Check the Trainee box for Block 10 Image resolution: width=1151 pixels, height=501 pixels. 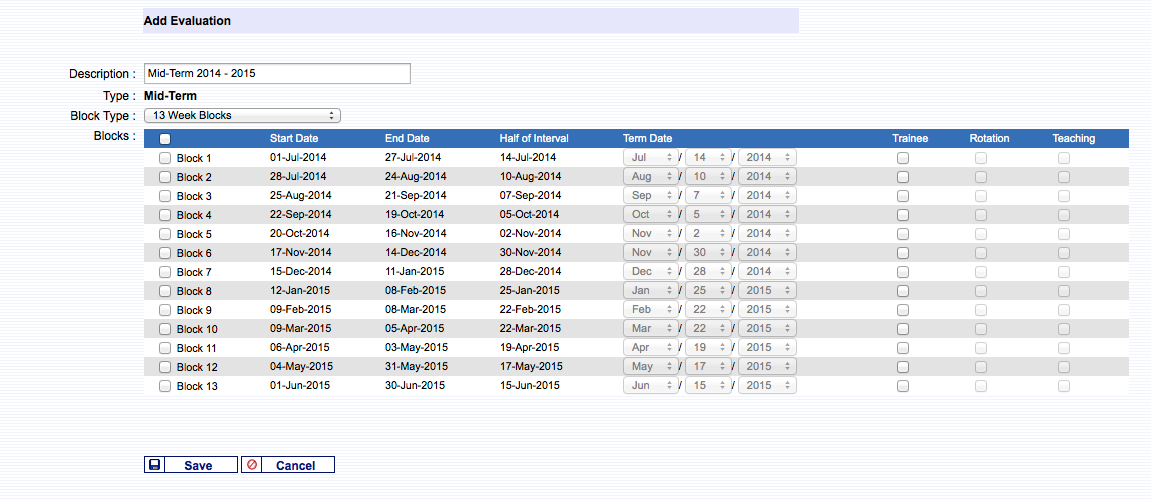click(x=903, y=329)
